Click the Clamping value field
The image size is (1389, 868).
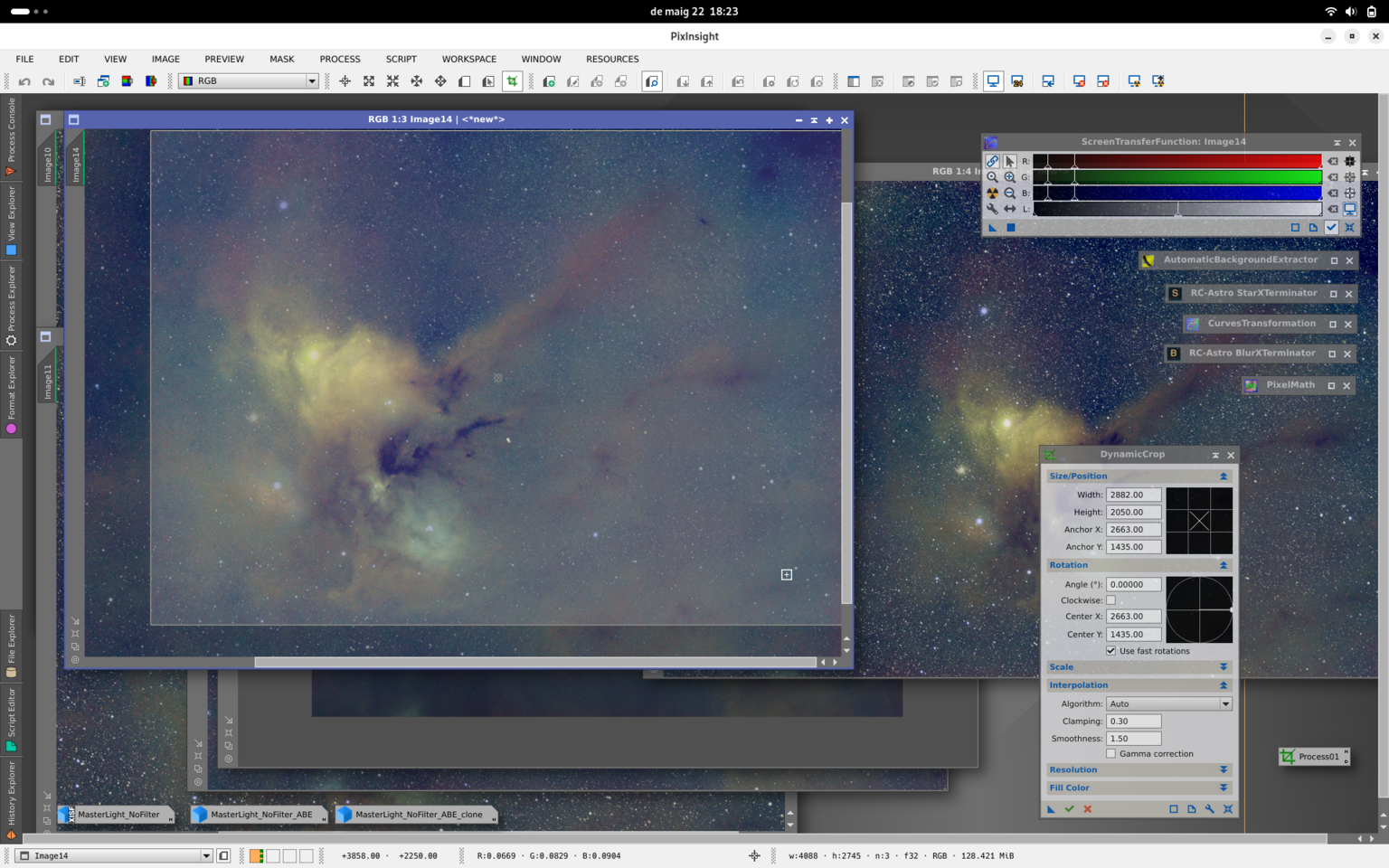pyautogui.click(x=1133, y=722)
